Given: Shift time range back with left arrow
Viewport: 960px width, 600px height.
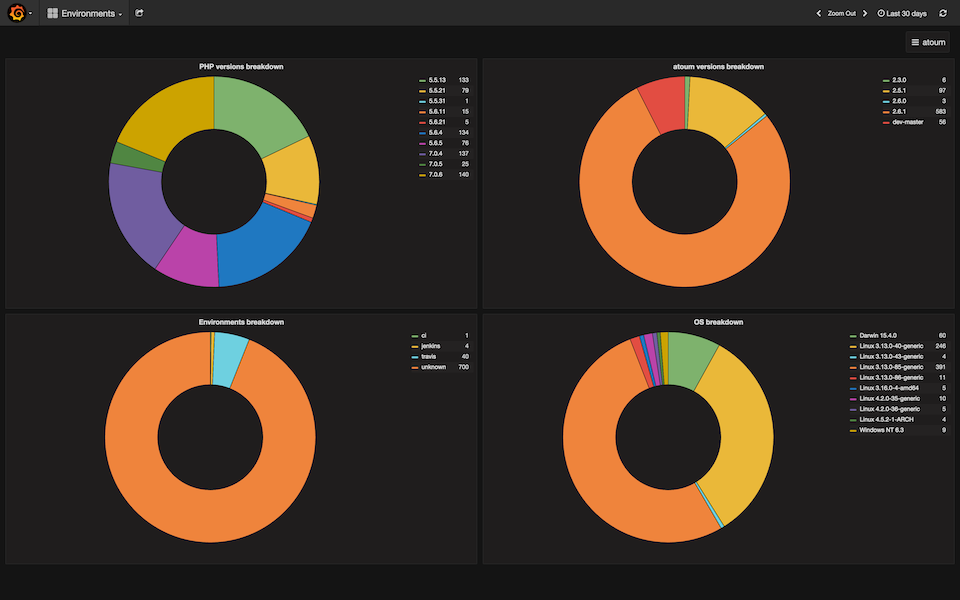Looking at the screenshot, I should tap(819, 13).
